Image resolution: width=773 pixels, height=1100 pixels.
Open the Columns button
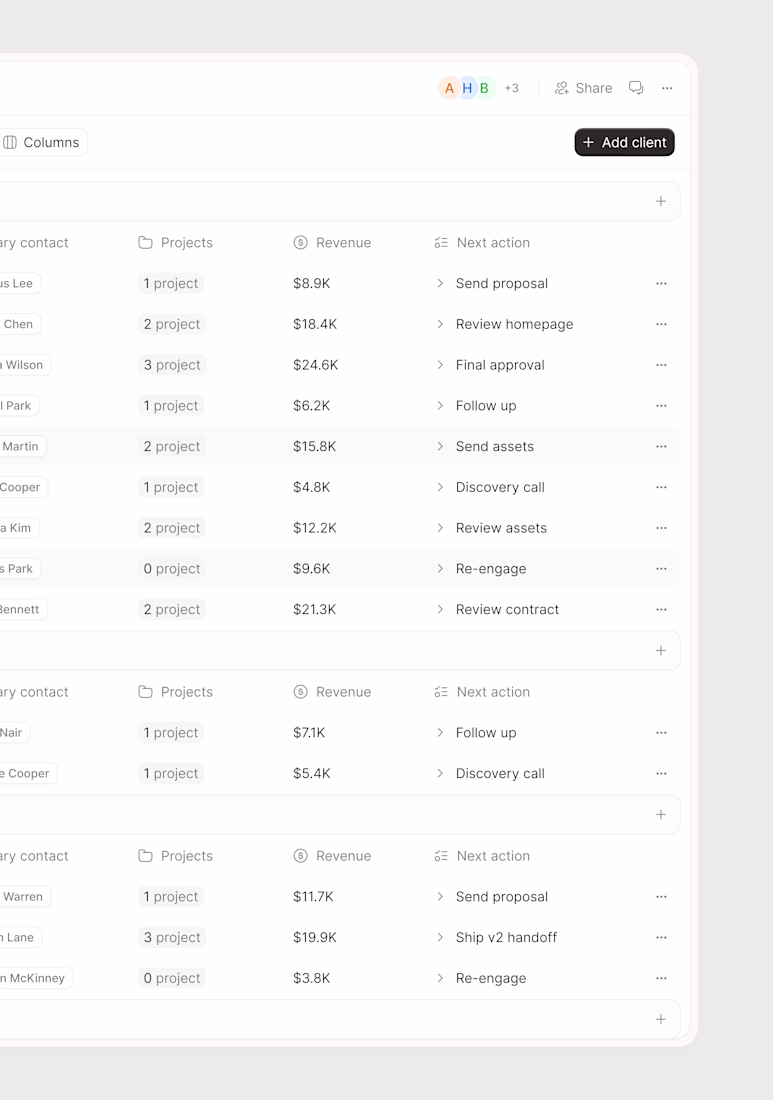[41, 142]
